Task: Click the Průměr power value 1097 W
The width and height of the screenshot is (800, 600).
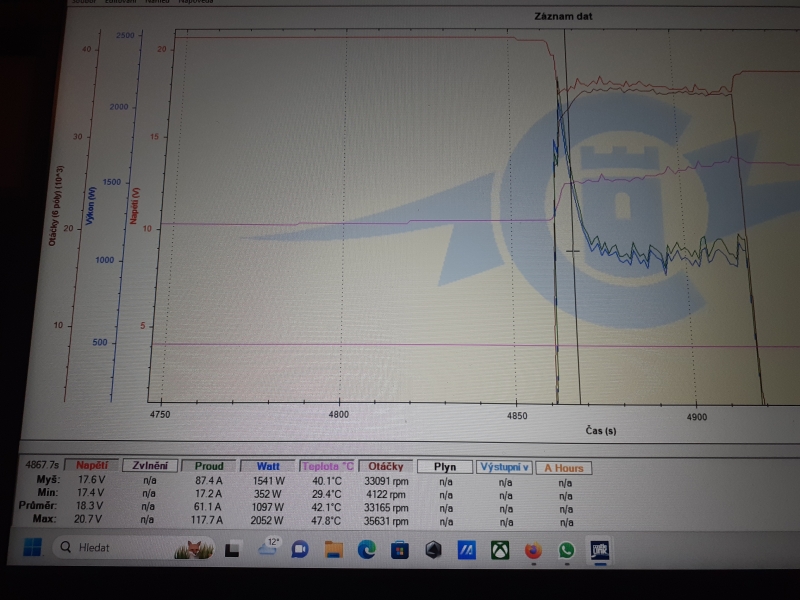Action: click(x=267, y=507)
